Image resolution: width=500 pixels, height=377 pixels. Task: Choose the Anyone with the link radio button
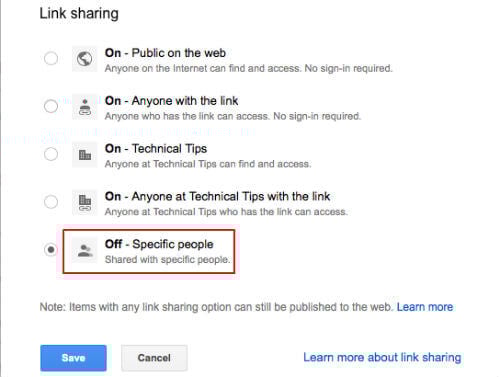coord(51,106)
